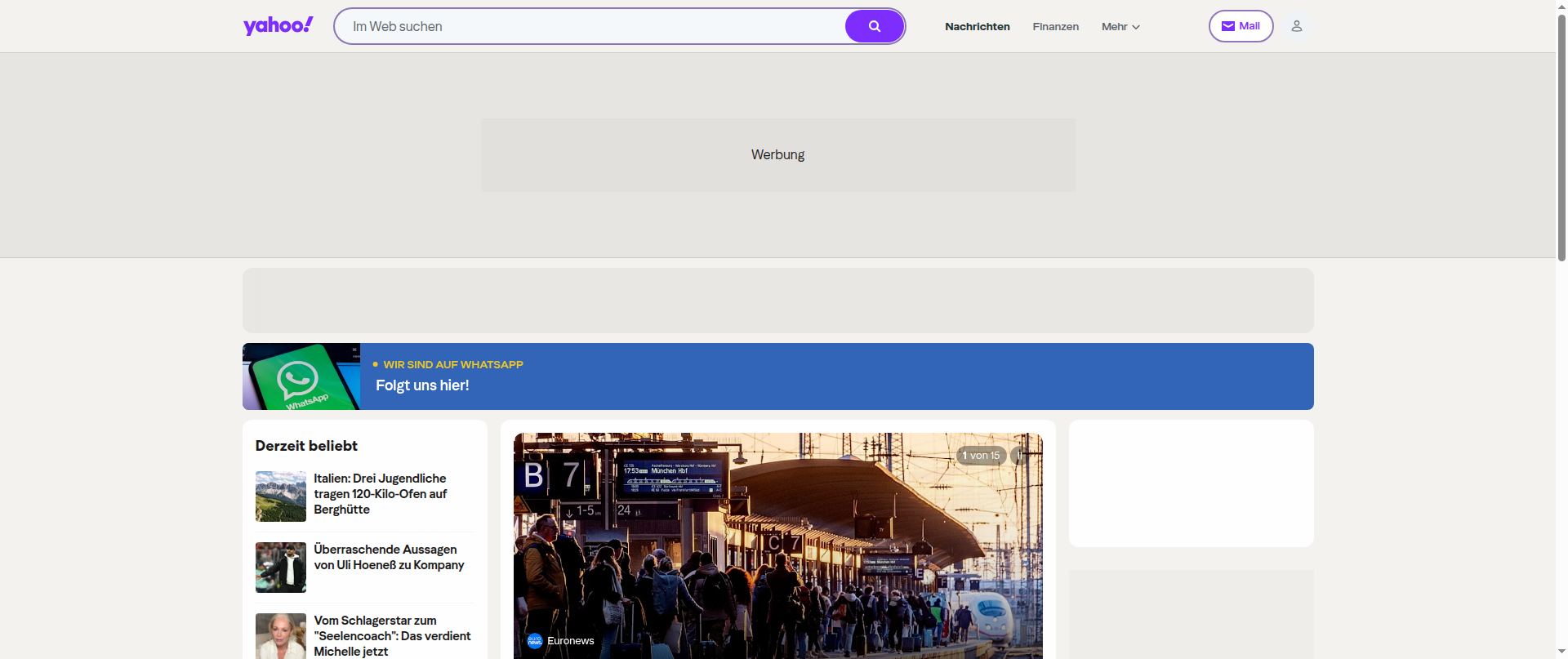Click the mountain hut article thumbnail

pyautogui.click(x=281, y=496)
